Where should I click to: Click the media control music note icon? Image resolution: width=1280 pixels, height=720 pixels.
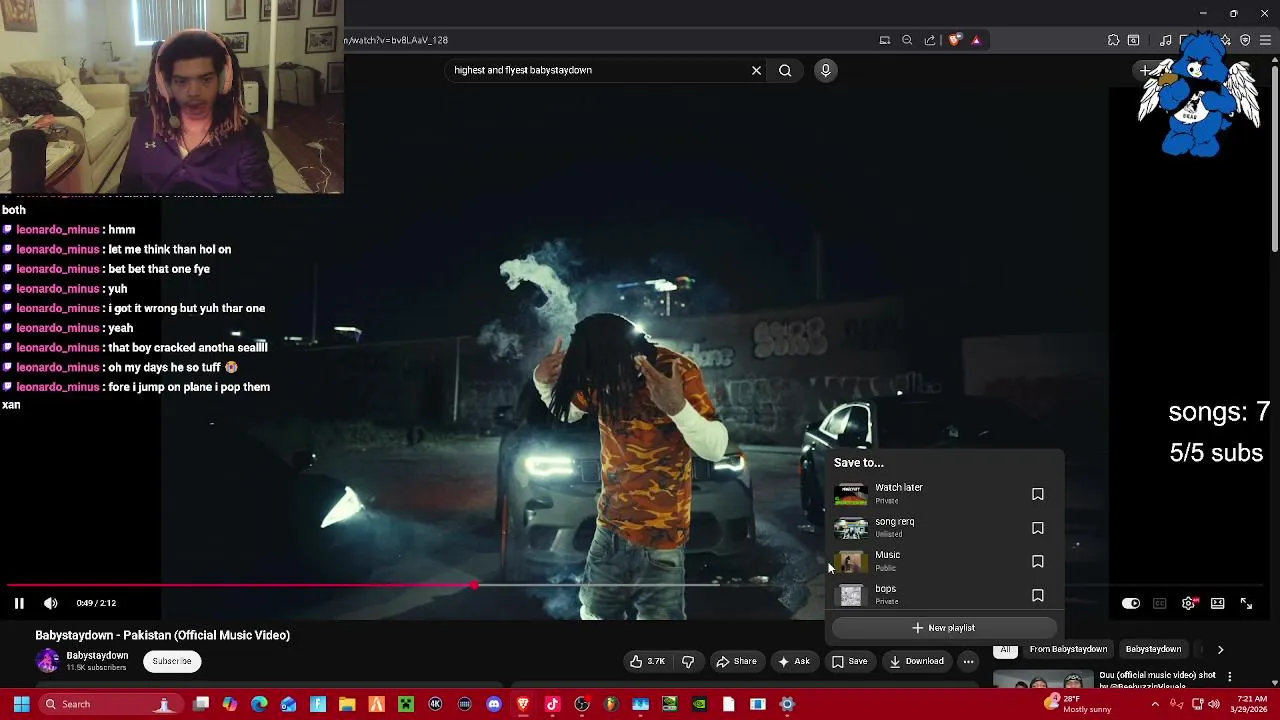pos(1165,40)
